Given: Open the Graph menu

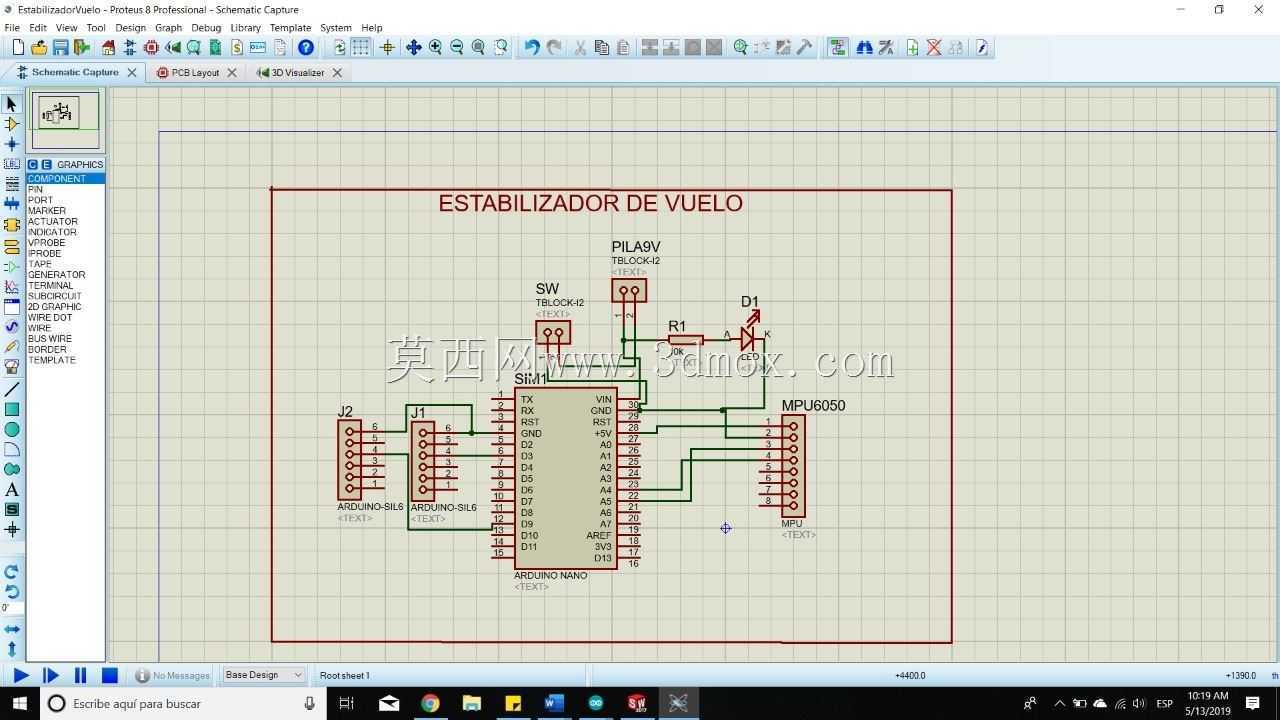Looking at the screenshot, I should coord(168,28).
